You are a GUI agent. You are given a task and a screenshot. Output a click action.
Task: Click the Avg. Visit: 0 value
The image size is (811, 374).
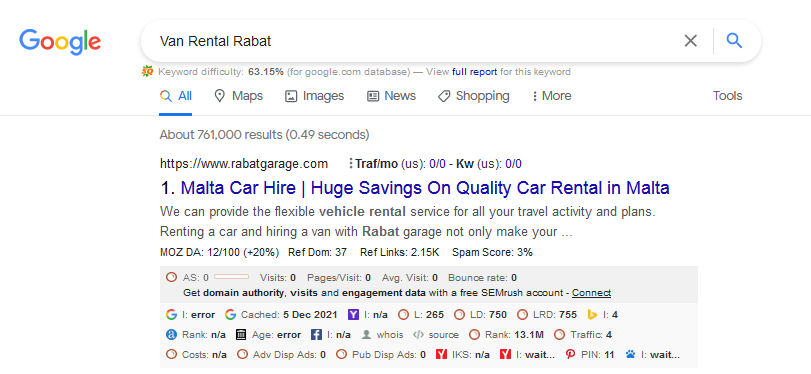click(x=410, y=277)
